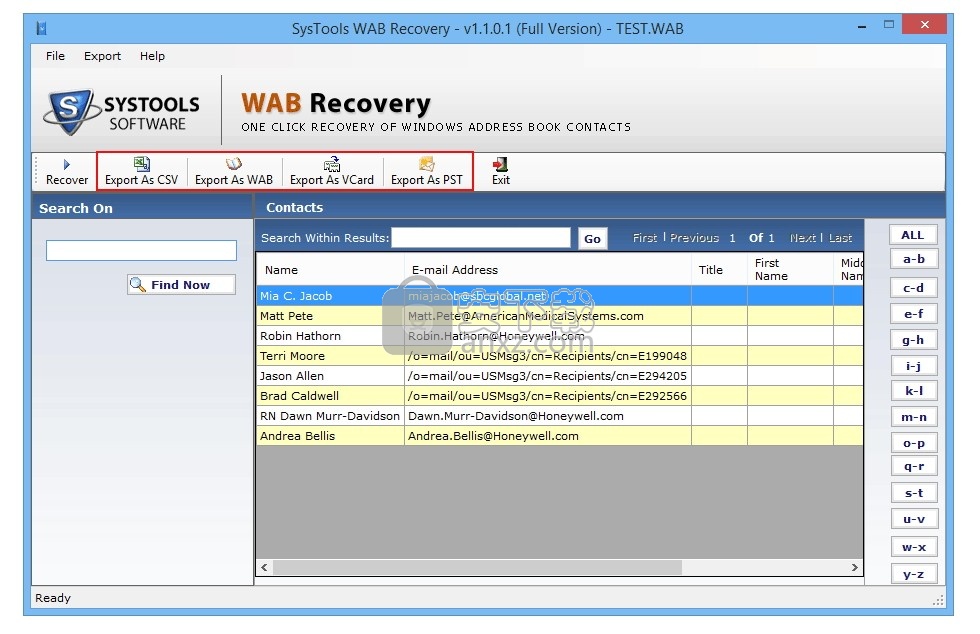Sort by the Name column header
The width and height of the screenshot is (980, 634).
click(x=331, y=269)
